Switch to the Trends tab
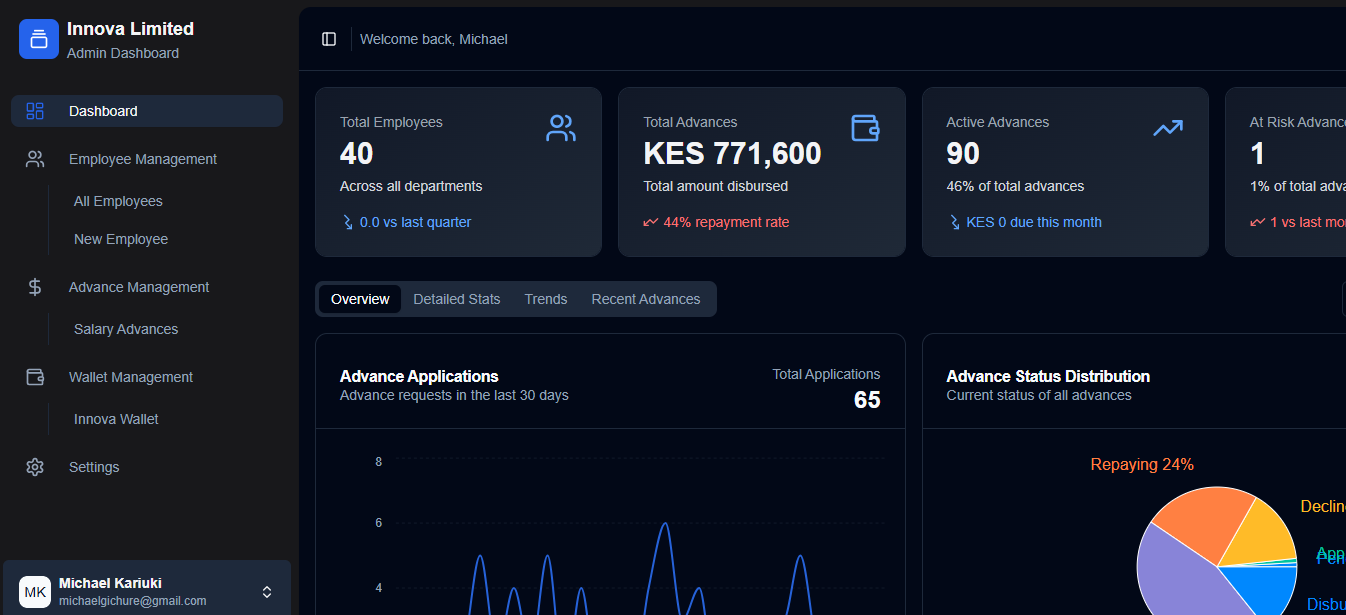The image size is (1346, 615). [x=546, y=299]
